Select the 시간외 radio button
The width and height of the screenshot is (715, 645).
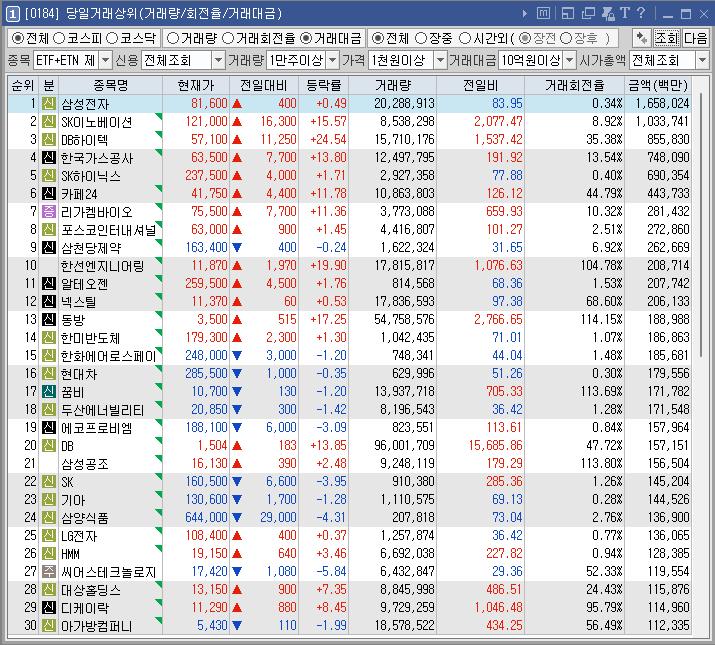465,38
